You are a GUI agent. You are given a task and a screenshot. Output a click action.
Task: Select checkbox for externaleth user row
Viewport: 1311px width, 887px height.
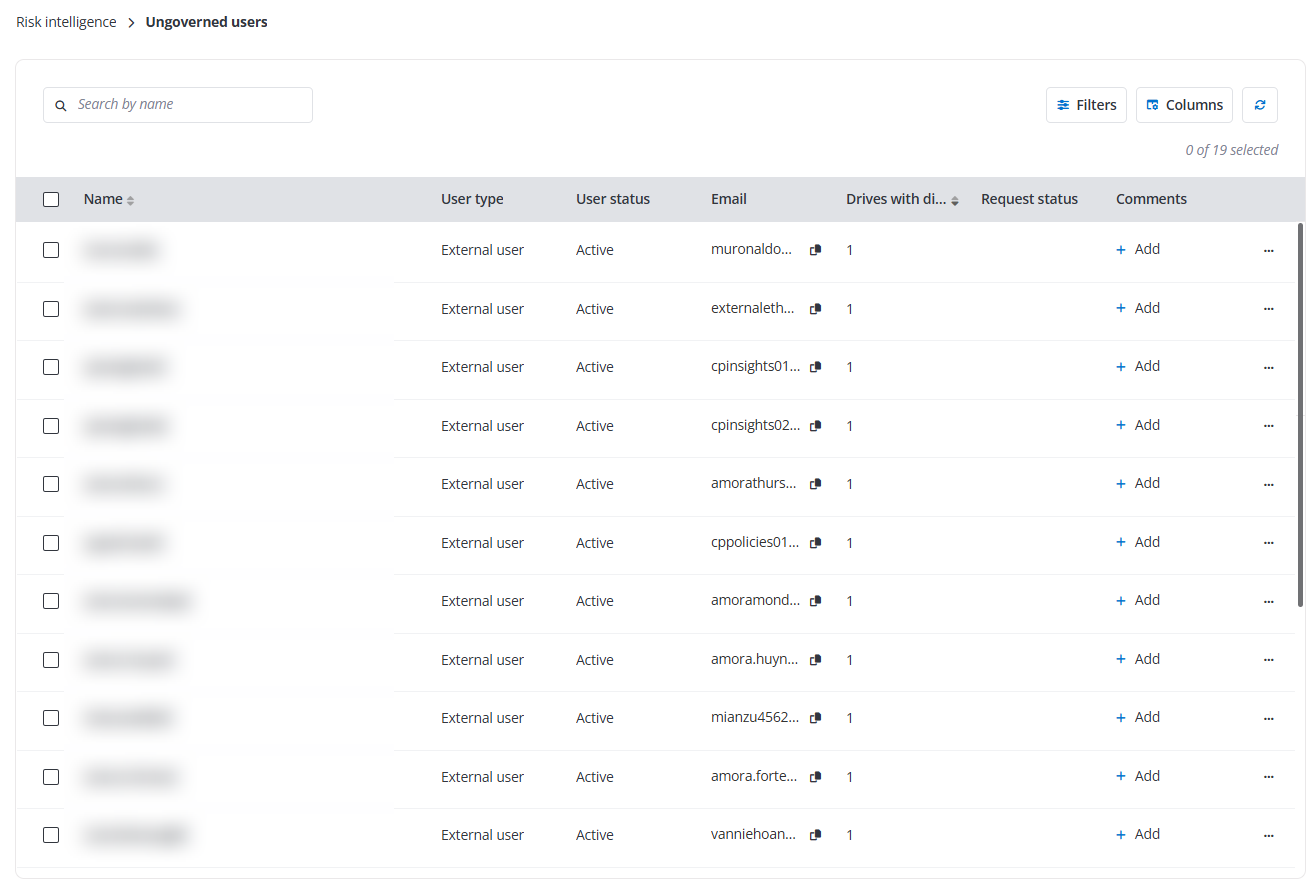click(51, 309)
